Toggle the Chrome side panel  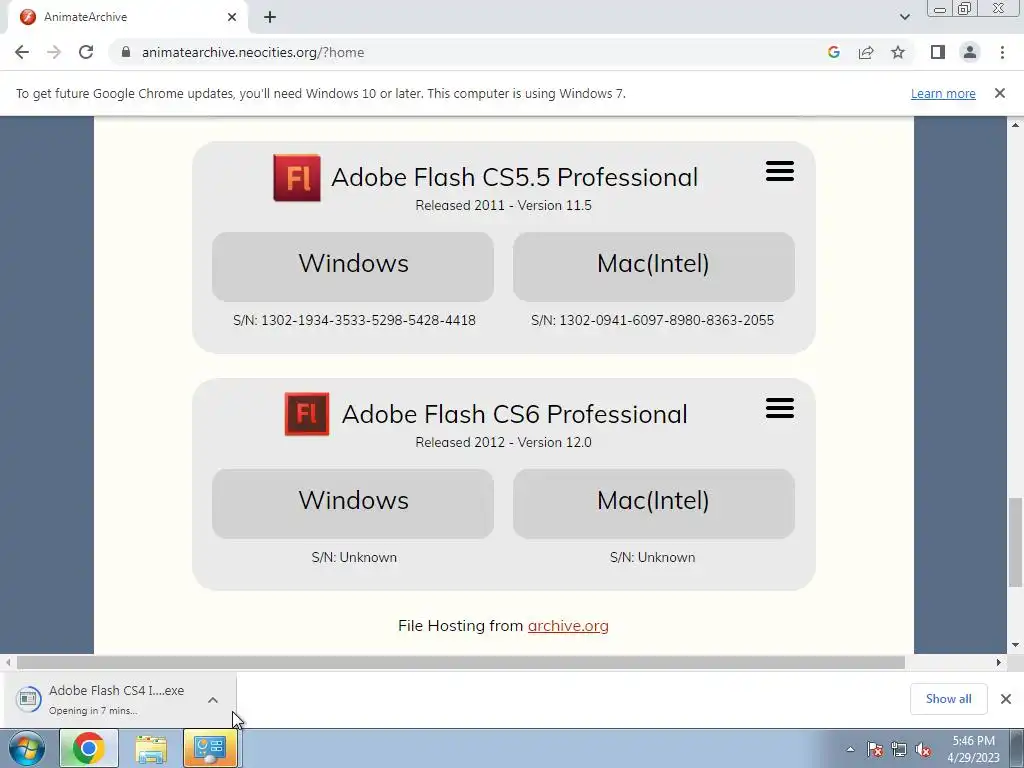[x=938, y=52]
